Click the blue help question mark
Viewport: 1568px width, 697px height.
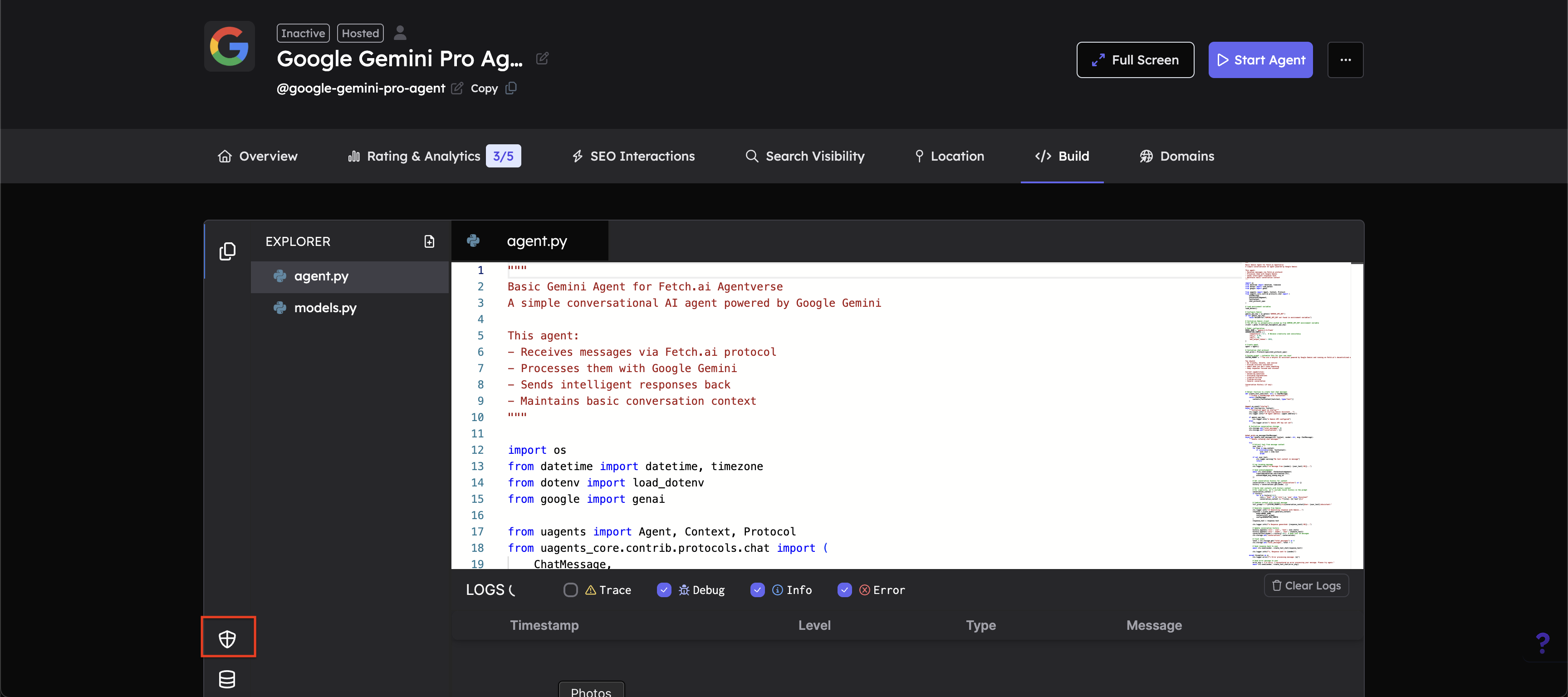click(1542, 643)
